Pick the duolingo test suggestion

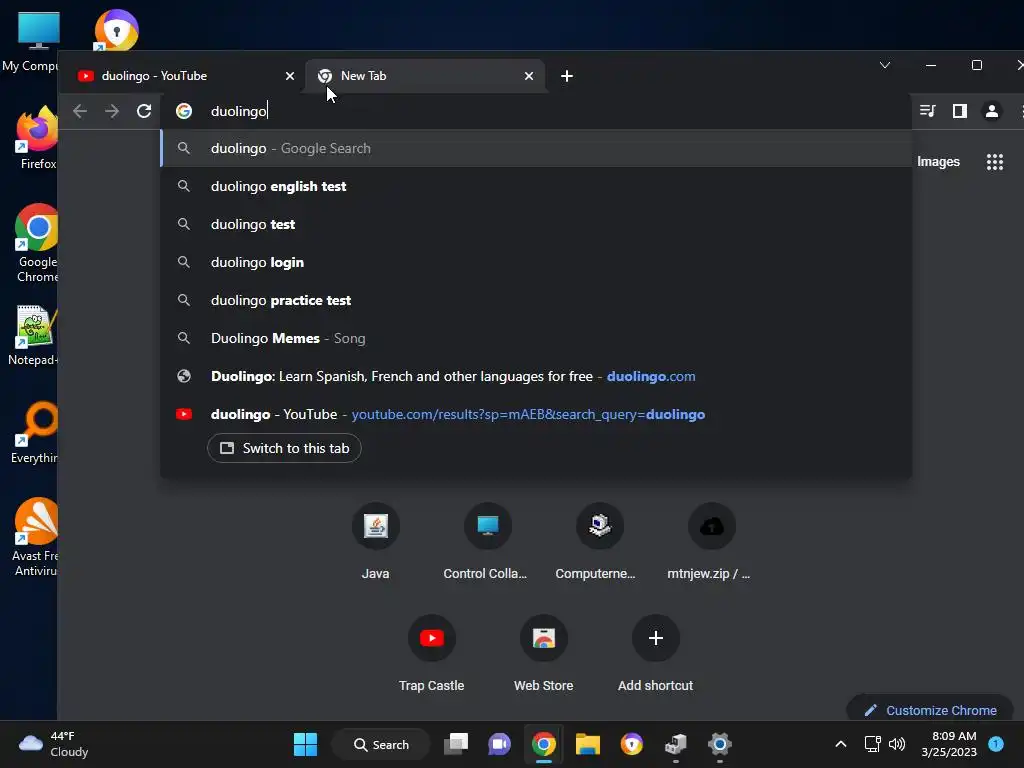tap(536, 224)
